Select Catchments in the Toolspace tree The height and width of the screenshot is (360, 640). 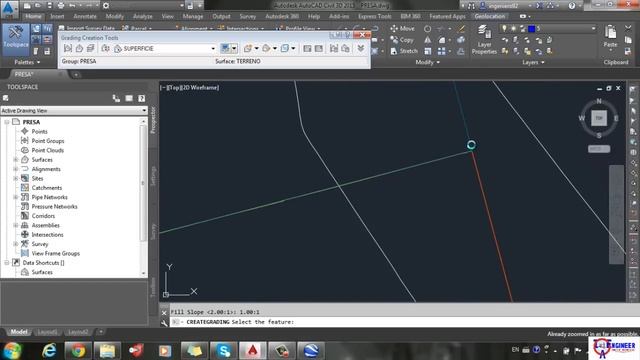coord(47,188)
